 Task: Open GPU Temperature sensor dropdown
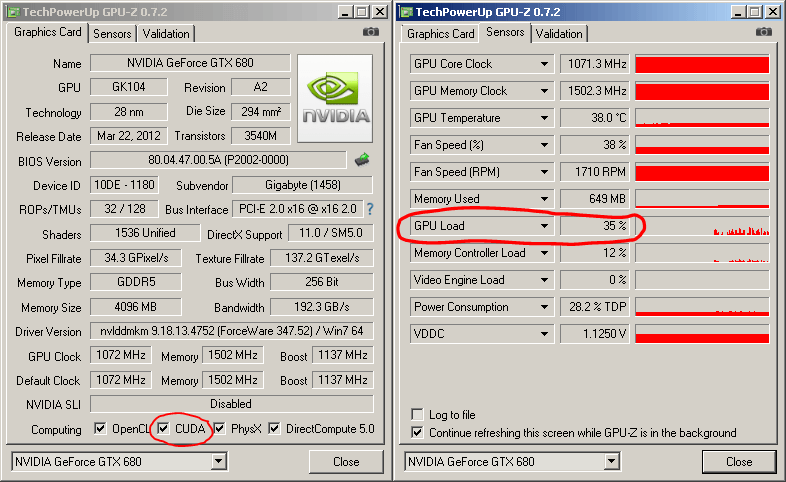click(x=544, y=118)
